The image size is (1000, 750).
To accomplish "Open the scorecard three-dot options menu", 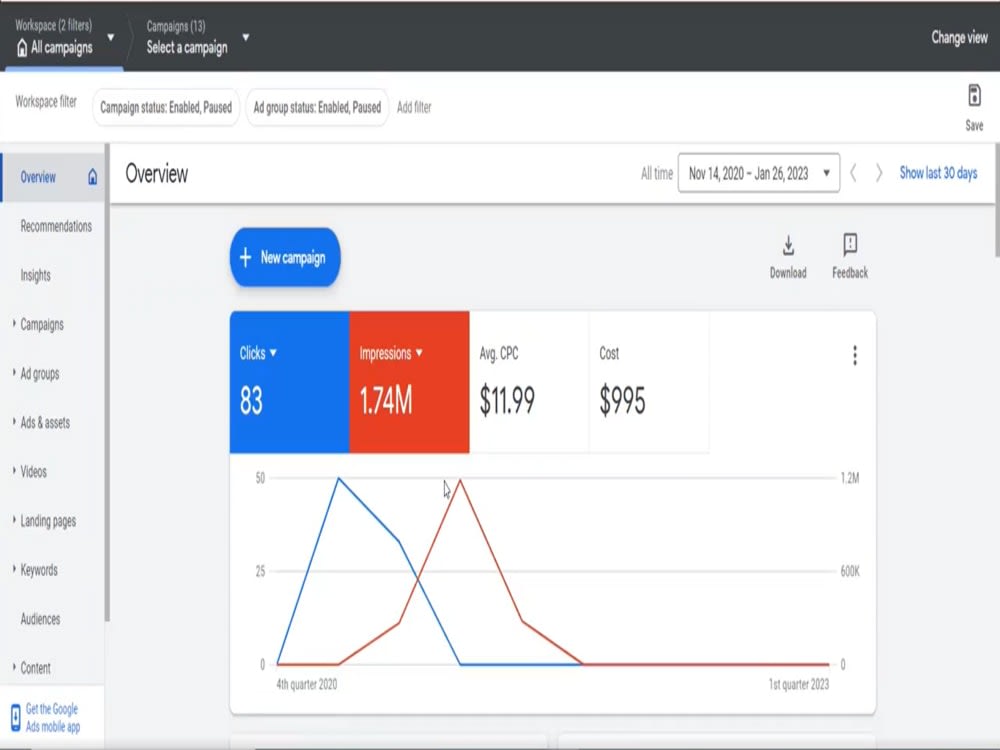I will pyautogui.click(x=855, y=355).
